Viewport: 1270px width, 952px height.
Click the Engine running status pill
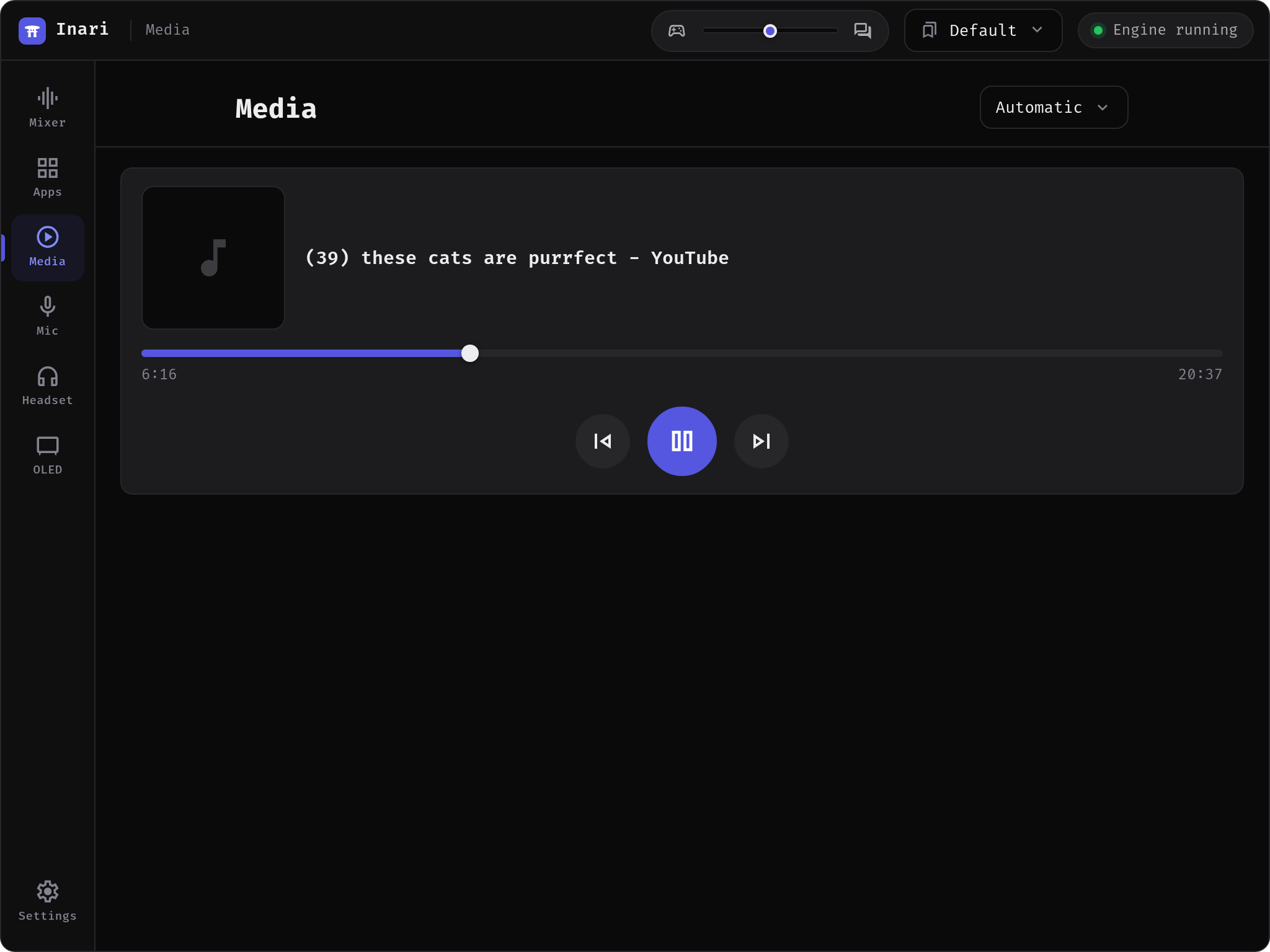tap(1165, 30)
